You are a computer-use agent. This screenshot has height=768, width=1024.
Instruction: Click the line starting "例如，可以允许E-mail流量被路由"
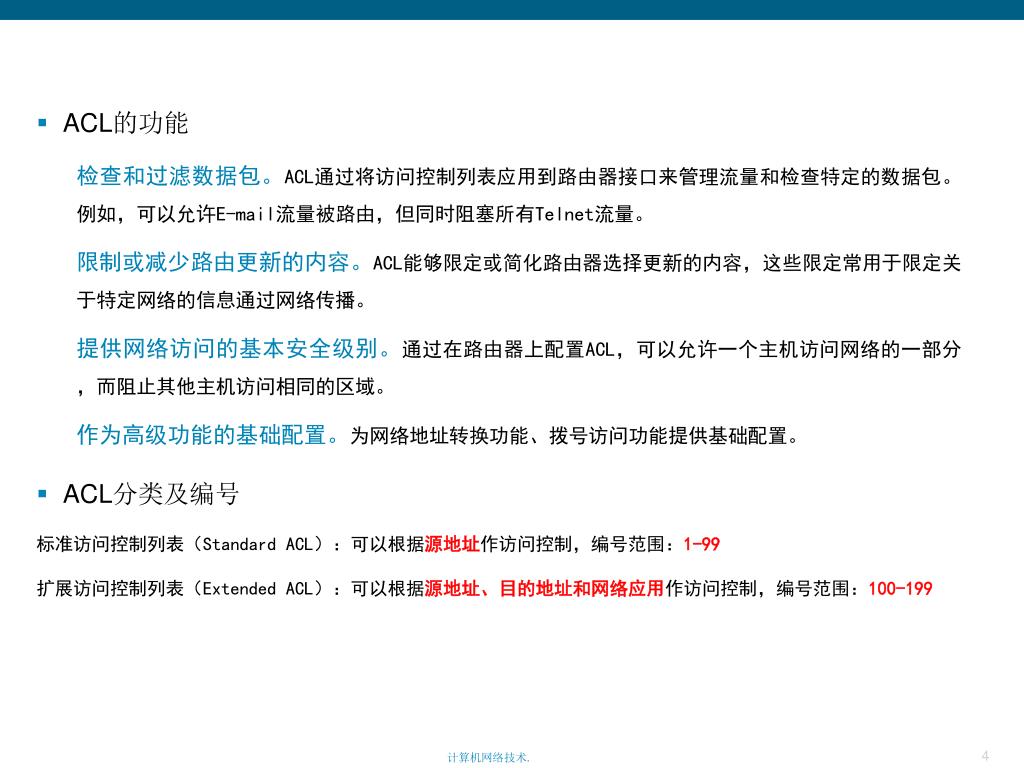pyautogui.click(x=361, y=214)
